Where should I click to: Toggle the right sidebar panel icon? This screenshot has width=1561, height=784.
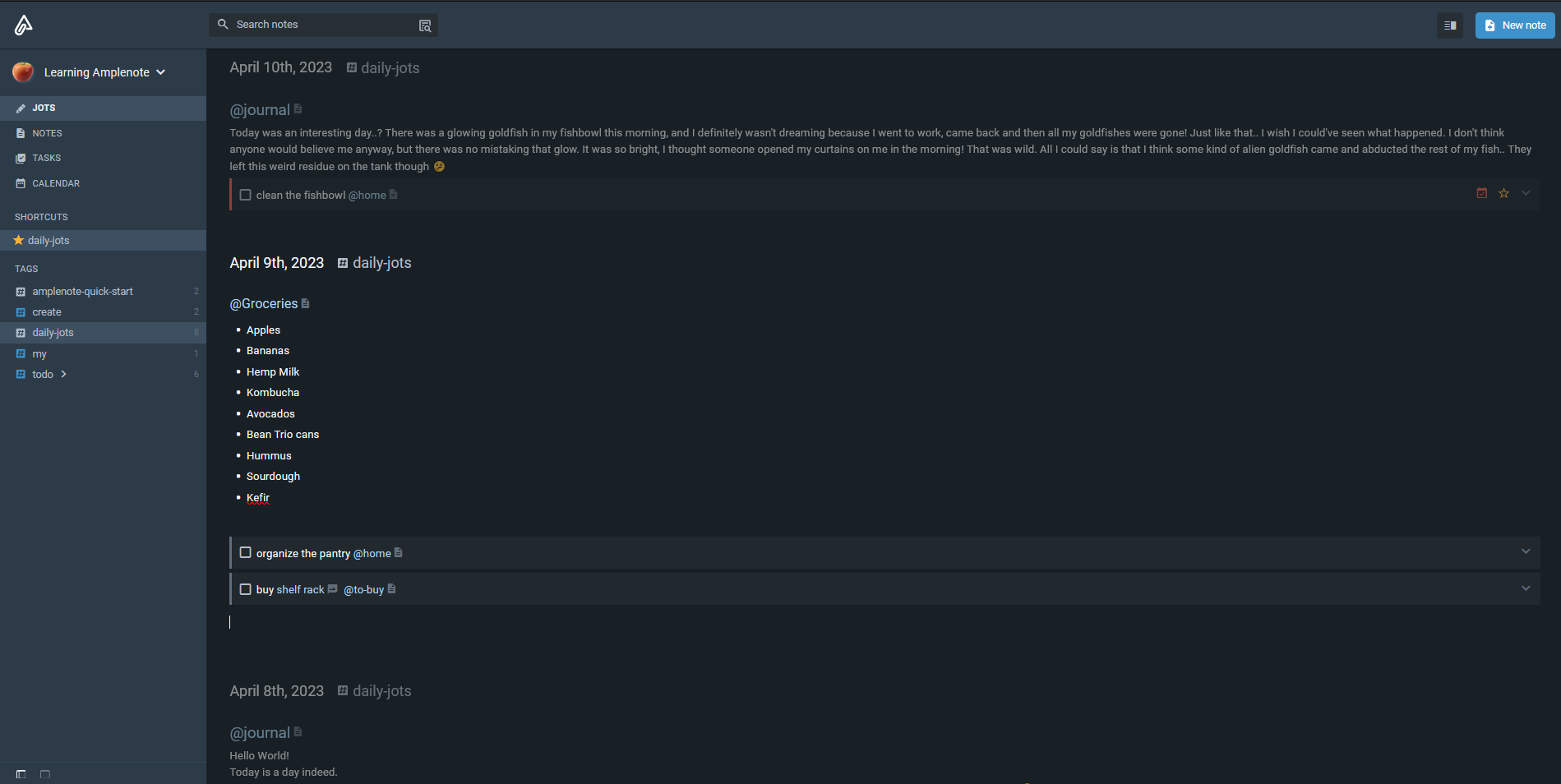click(x=1450, y=25)
